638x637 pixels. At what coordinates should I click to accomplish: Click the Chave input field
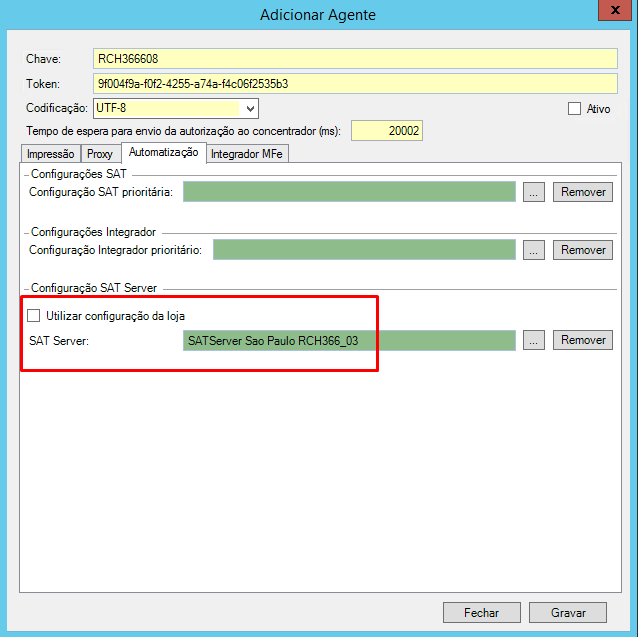[355, 59]
